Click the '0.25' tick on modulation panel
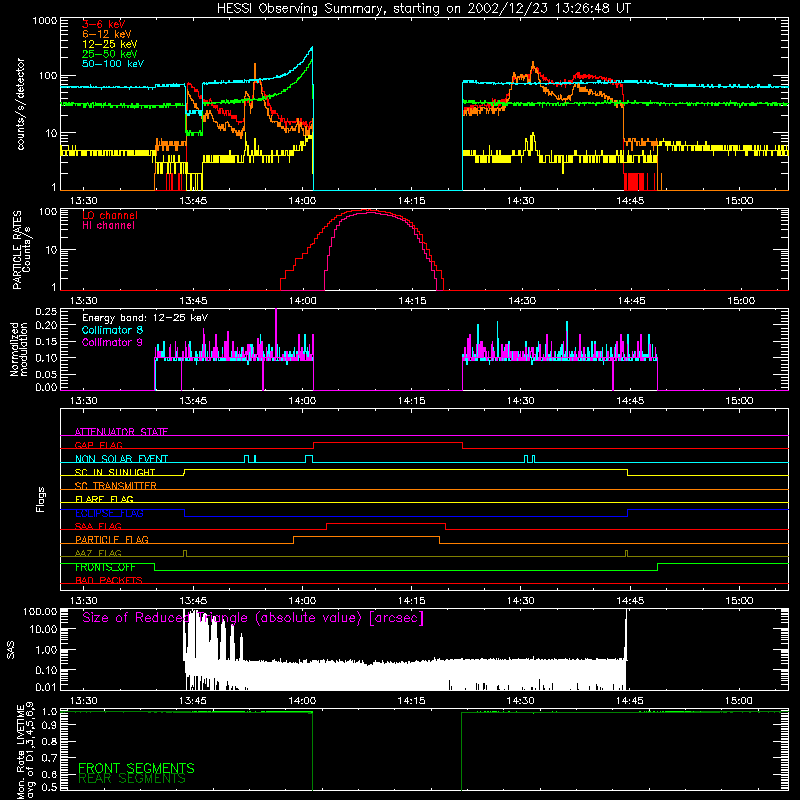The height and width of the screenshot is (800, 800). point(46,311)
